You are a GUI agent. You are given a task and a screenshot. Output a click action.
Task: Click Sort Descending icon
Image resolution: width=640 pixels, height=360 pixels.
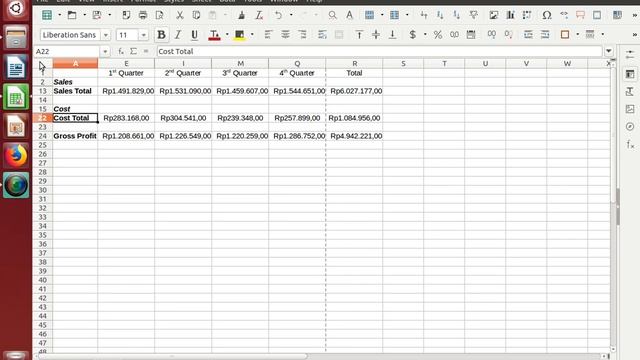coord(456,15)
